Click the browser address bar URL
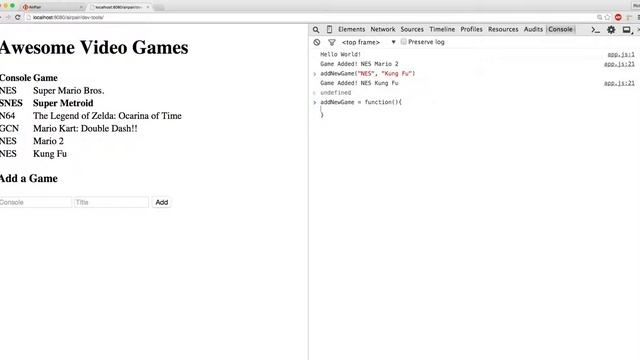 click(x=68, y=18)
